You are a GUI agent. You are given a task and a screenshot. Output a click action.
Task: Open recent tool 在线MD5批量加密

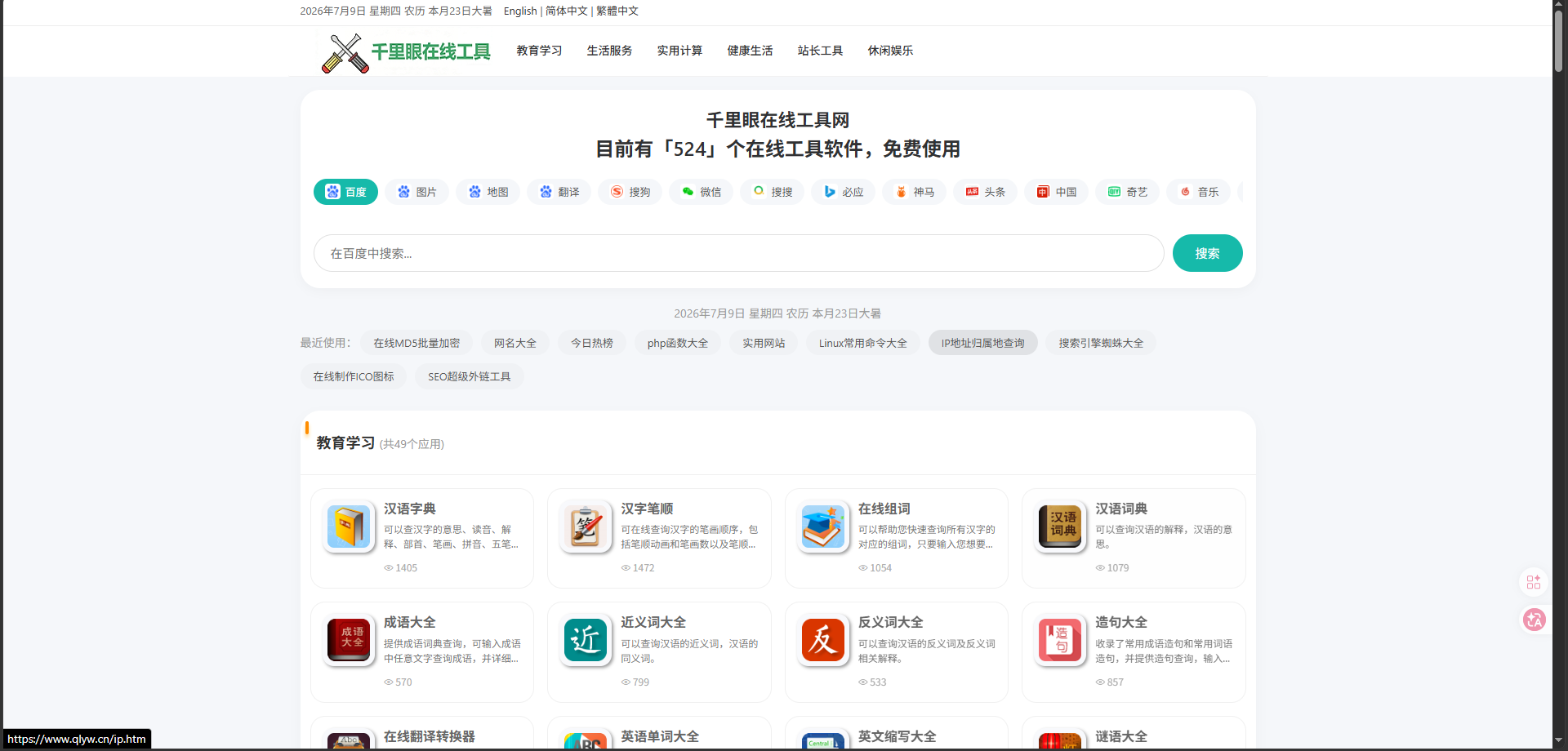(416, 343)
